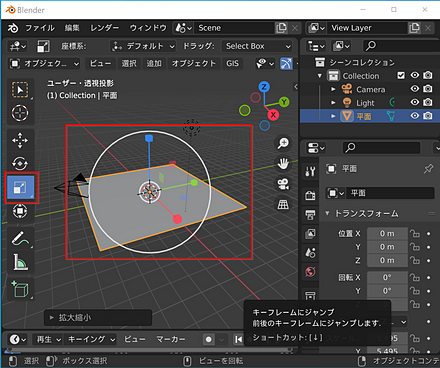Disable 平面 in renders
The height and width of the screenshot is (368, 440).
coord(428,116)
